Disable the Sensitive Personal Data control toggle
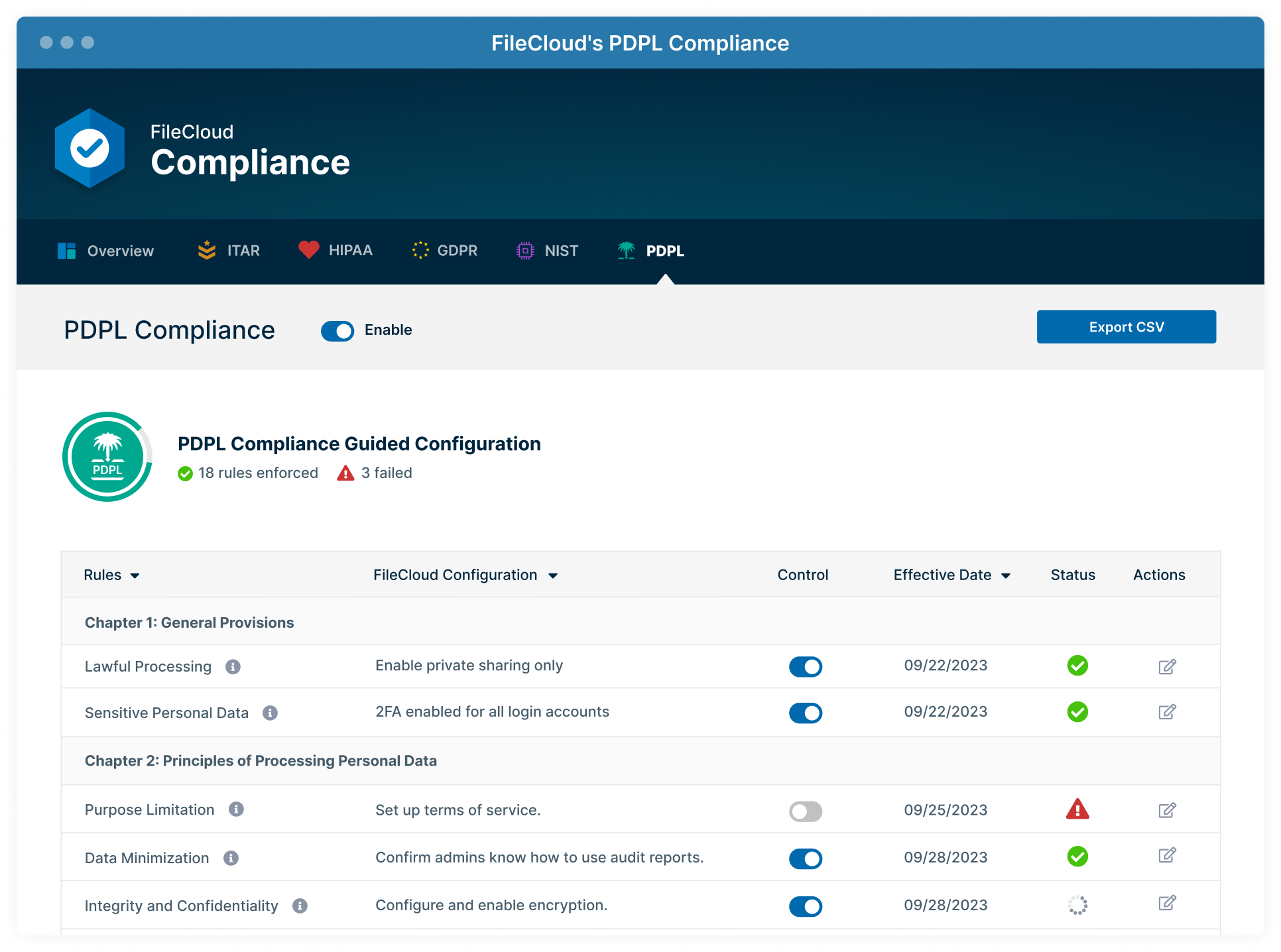This screenshot has height=952, width=1281. point(805,713)
